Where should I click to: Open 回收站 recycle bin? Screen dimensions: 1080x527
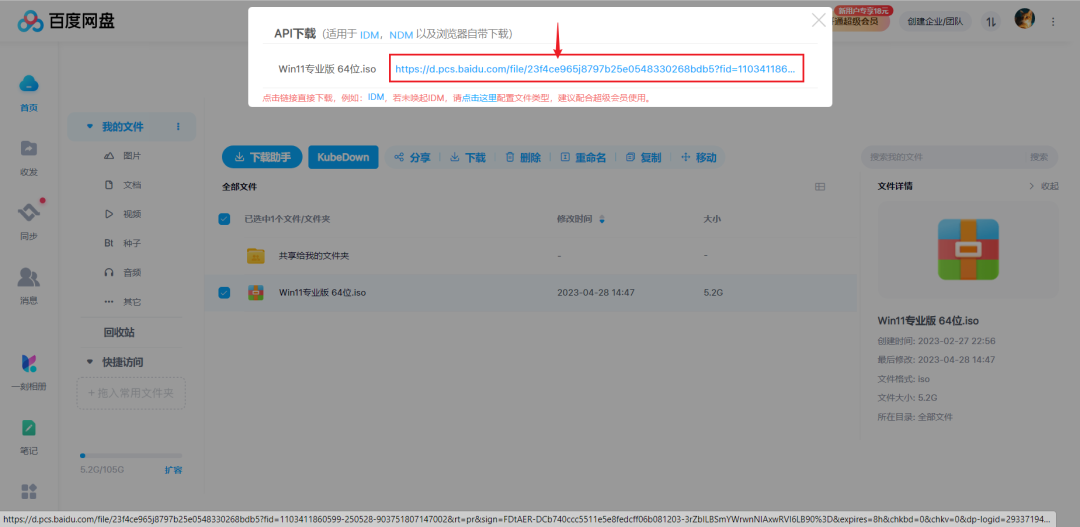119,332
